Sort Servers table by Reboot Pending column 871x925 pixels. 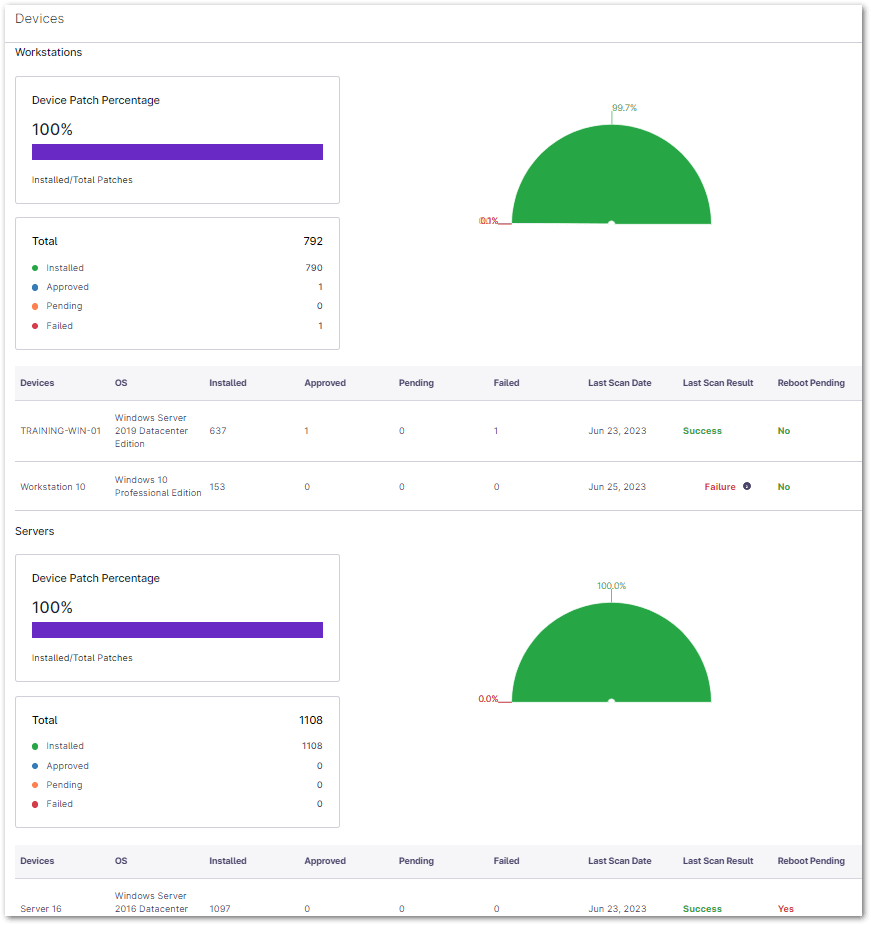pos(810,861)
